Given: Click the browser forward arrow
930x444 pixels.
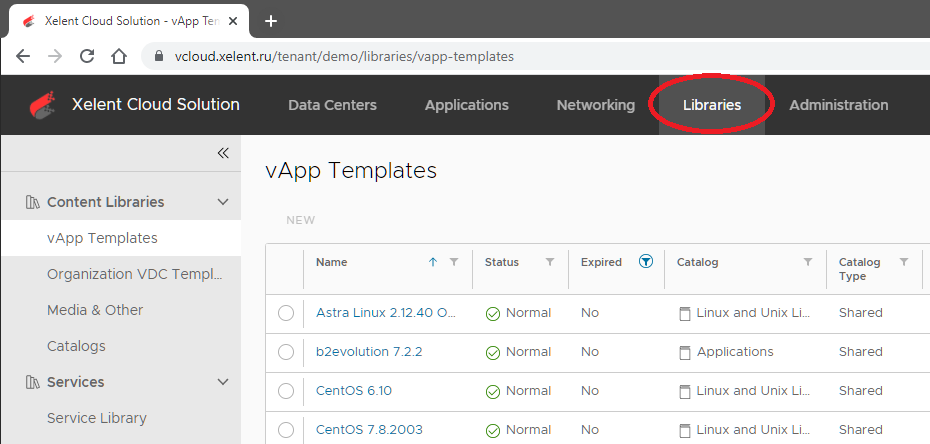Looking at the screenshot, I should (55, 56).
